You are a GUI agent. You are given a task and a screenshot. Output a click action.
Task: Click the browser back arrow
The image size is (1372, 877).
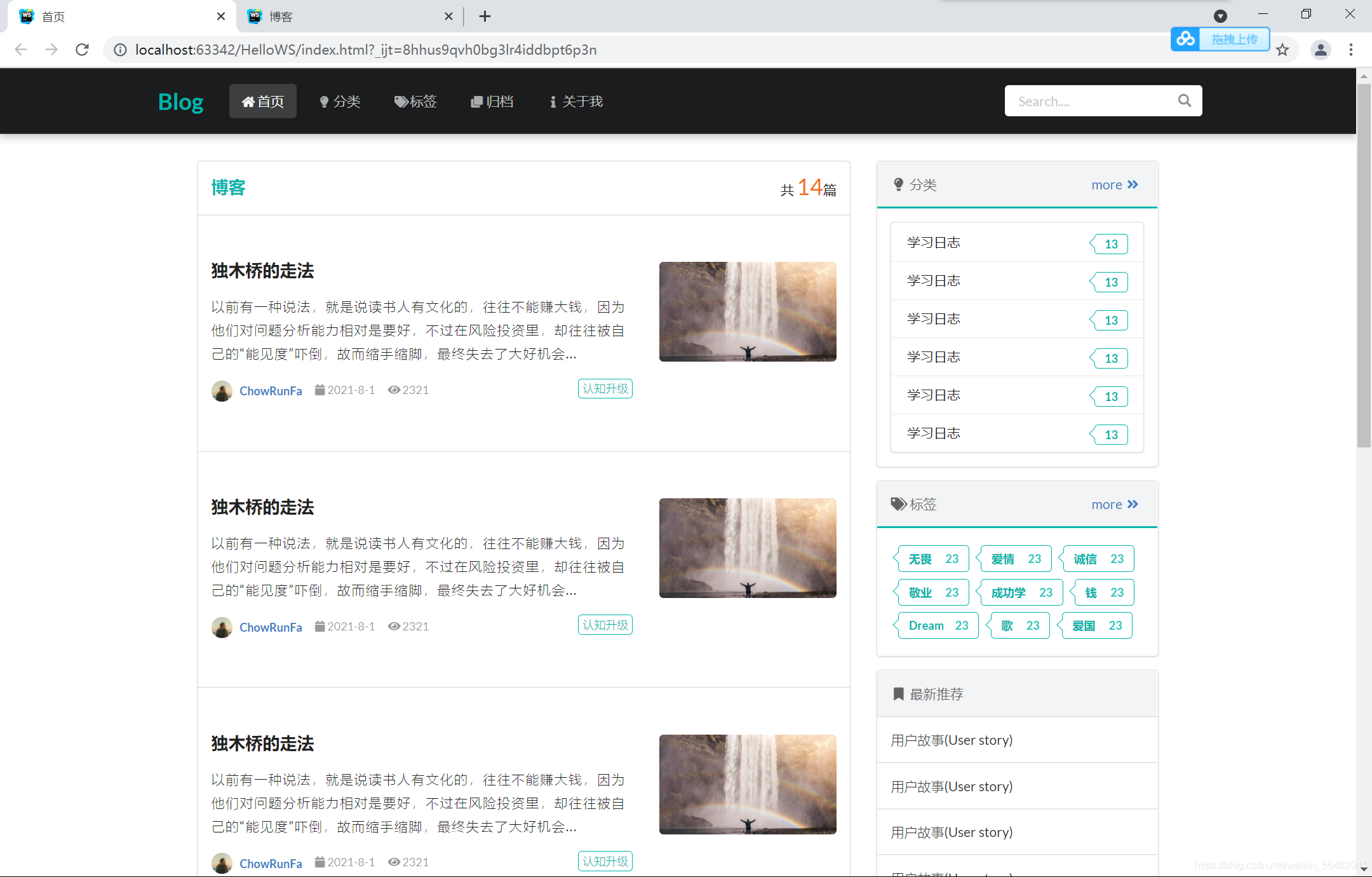click(x=21, y=50)
